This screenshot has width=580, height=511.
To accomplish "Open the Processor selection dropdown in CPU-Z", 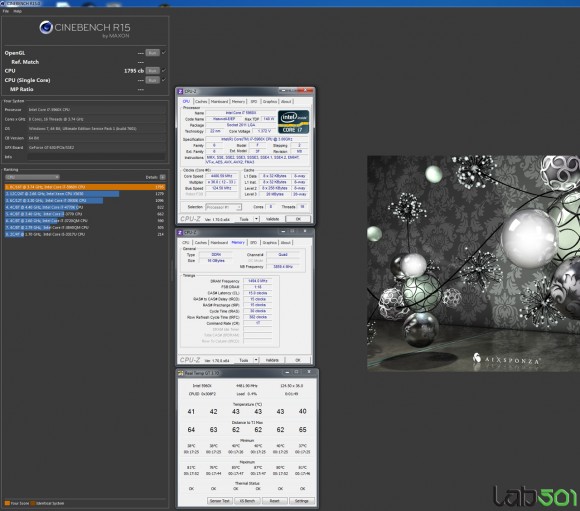I will coord(223,207).
